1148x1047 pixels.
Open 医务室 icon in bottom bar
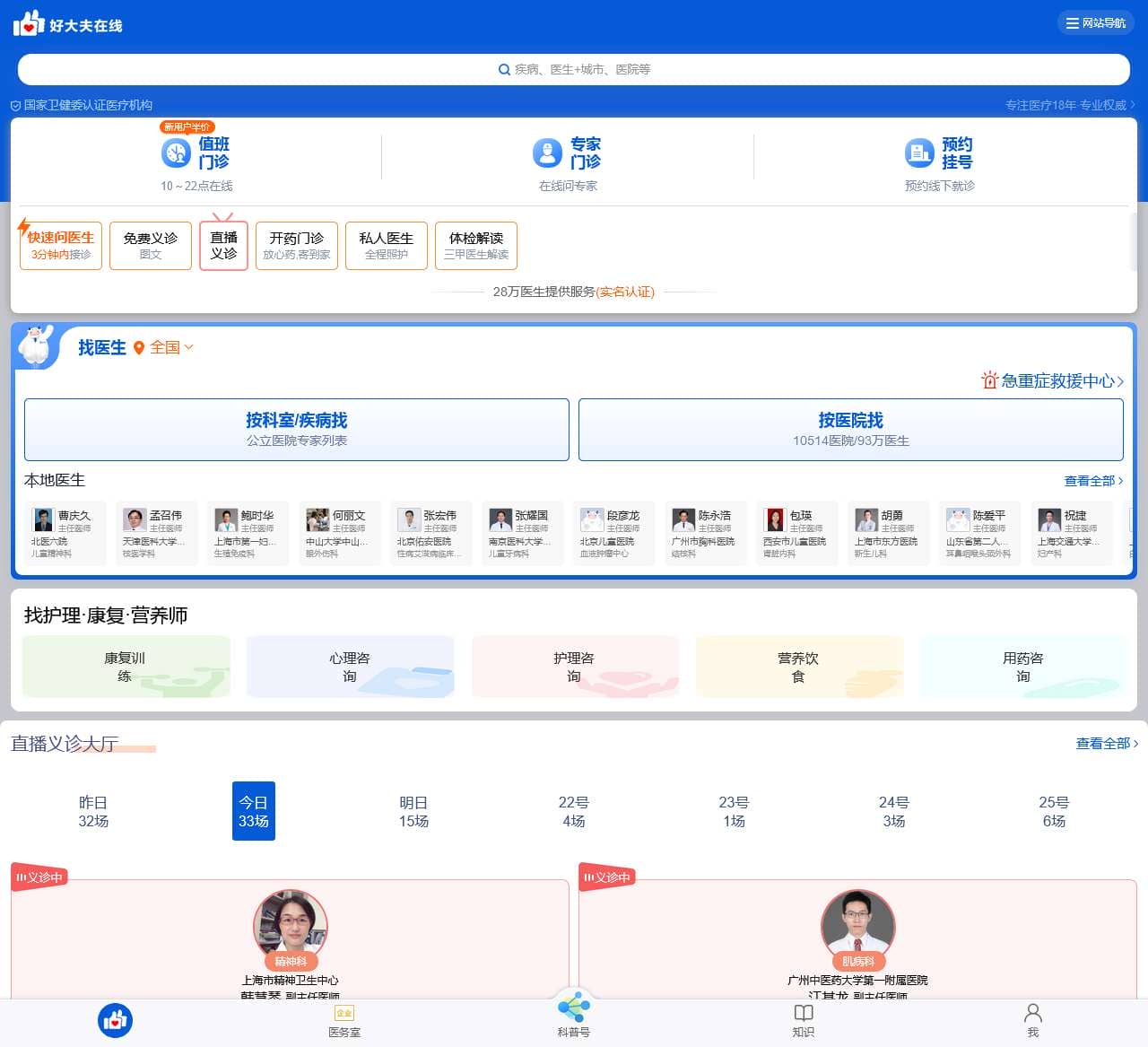[344, 1013]
